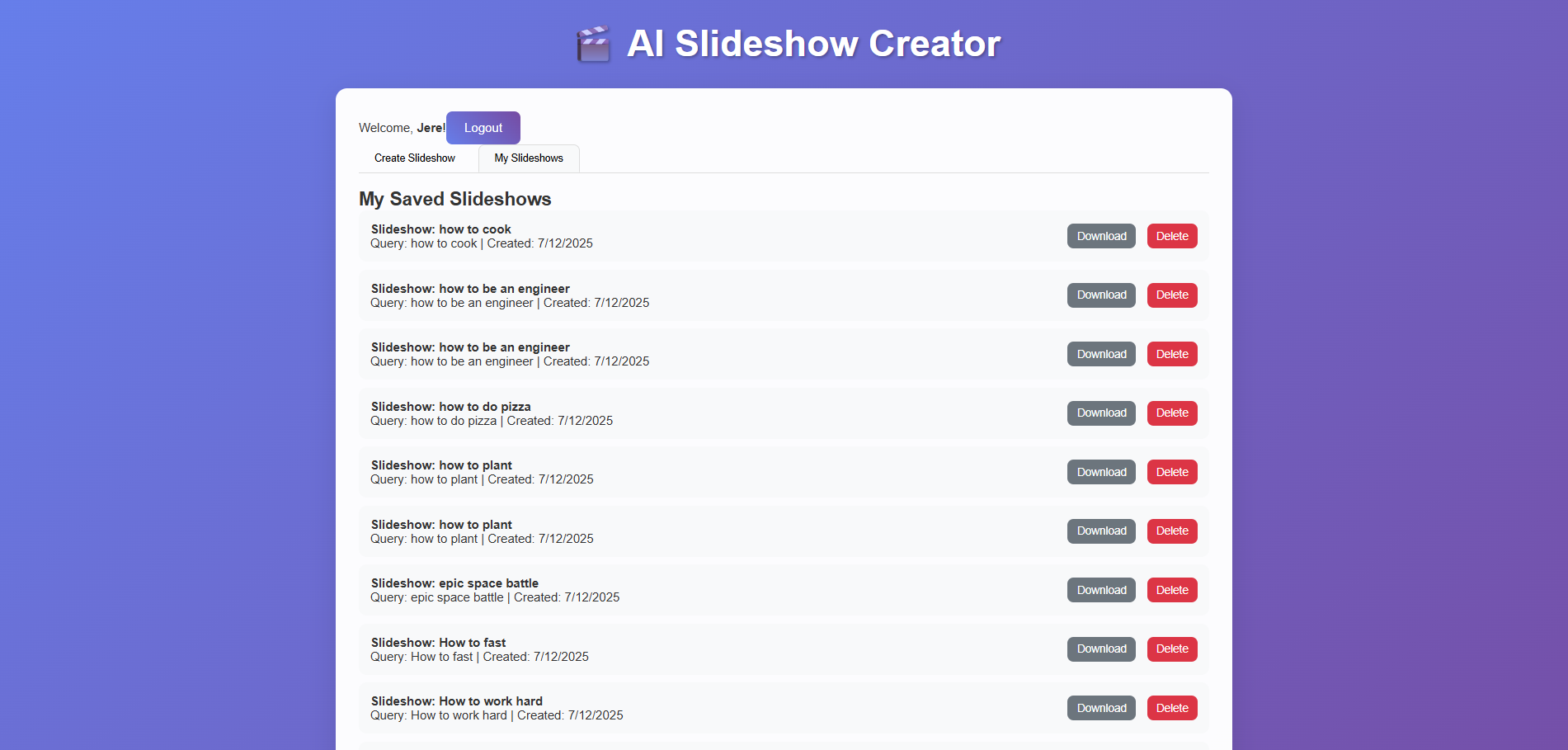This screenshot has width=1568, height=750.
Task: Download the how to cook slideshow
Action: (1101, 236)
